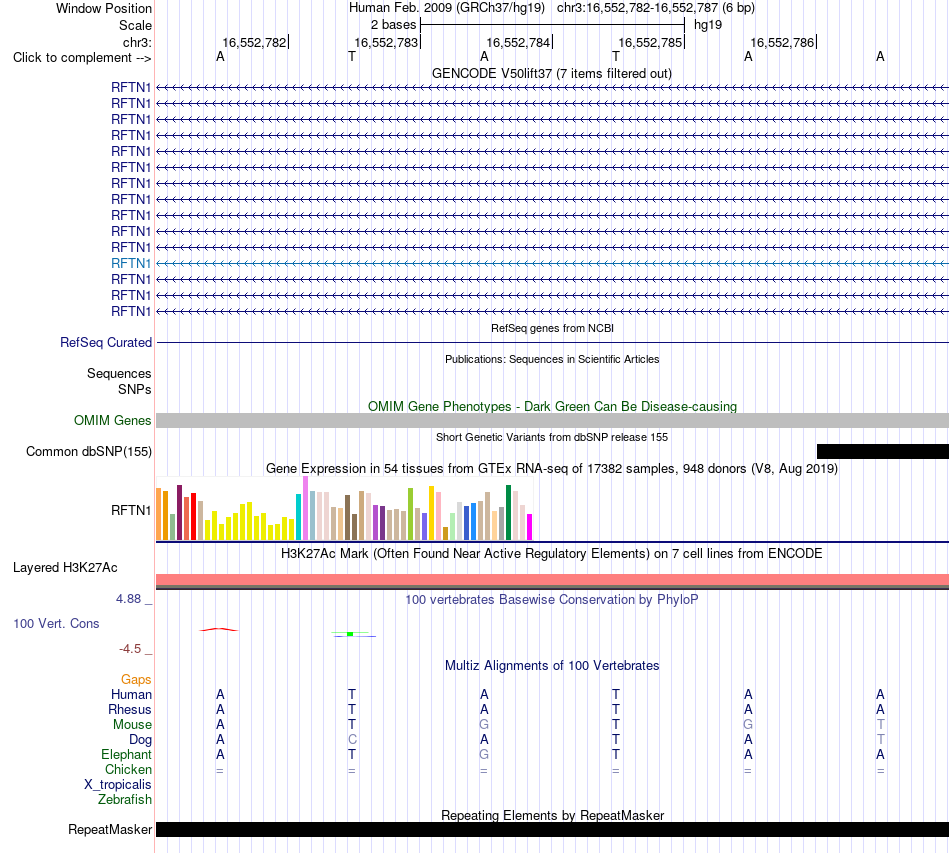Open the "RefSeq genes from NCBI" track title
This screenshot has width=950, height=853.
552,328
